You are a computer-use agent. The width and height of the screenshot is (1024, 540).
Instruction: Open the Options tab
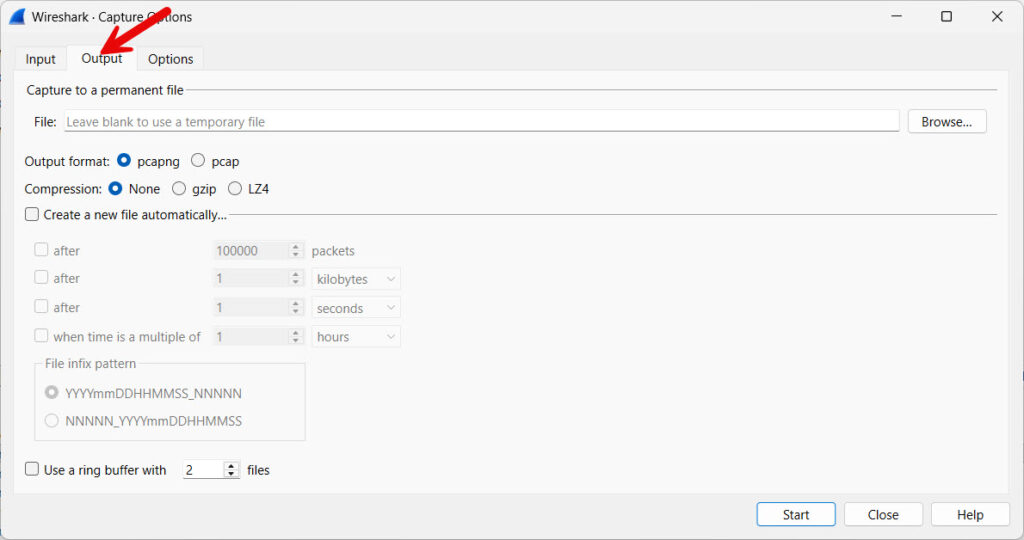(170, 59)
